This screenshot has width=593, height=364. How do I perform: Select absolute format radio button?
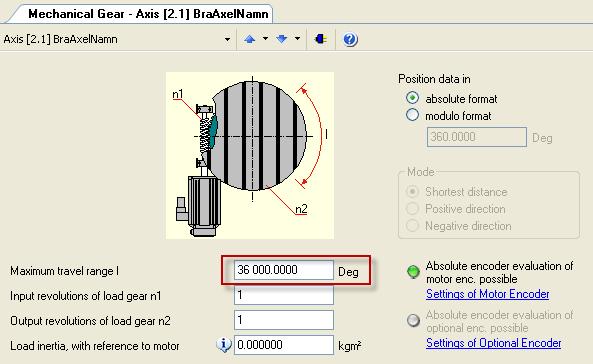click(x=412, y=98)
